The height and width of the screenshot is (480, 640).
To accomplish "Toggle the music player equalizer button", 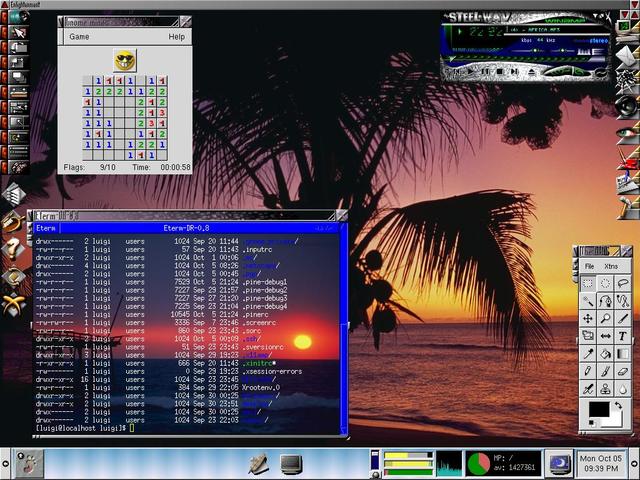I will (x=584, y=51).
